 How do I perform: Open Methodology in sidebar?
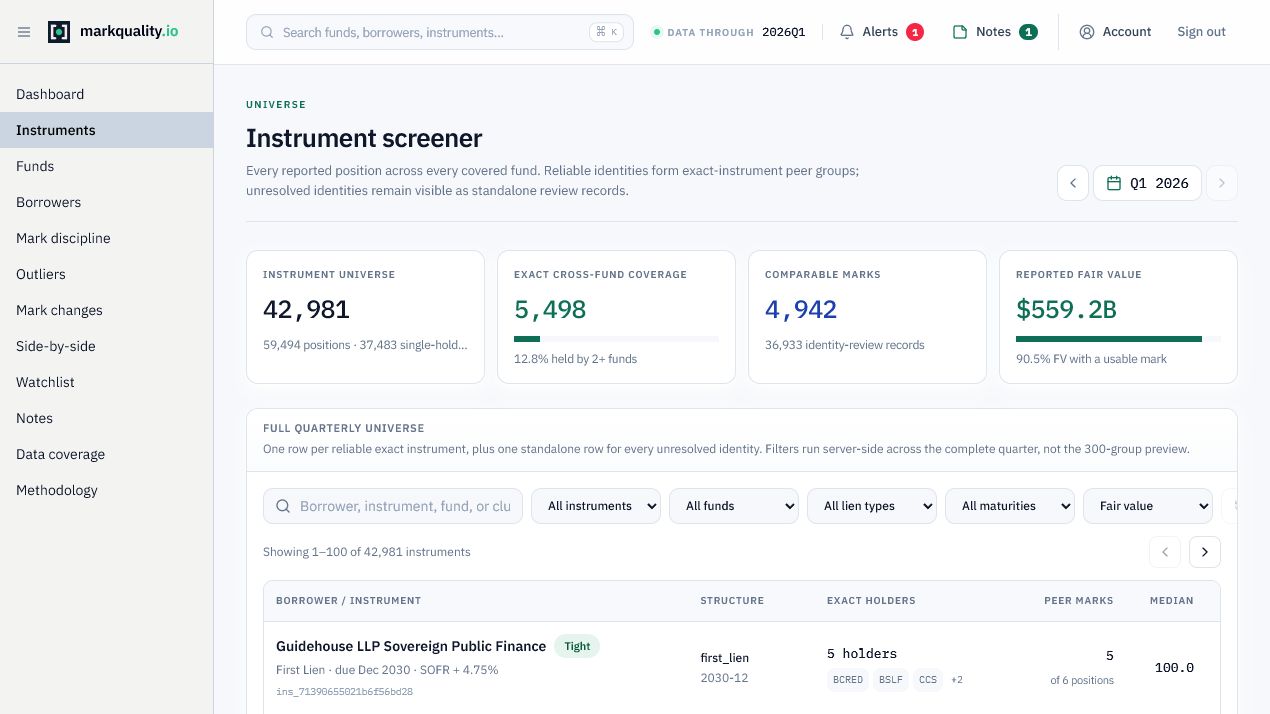[x=107, y=490]
